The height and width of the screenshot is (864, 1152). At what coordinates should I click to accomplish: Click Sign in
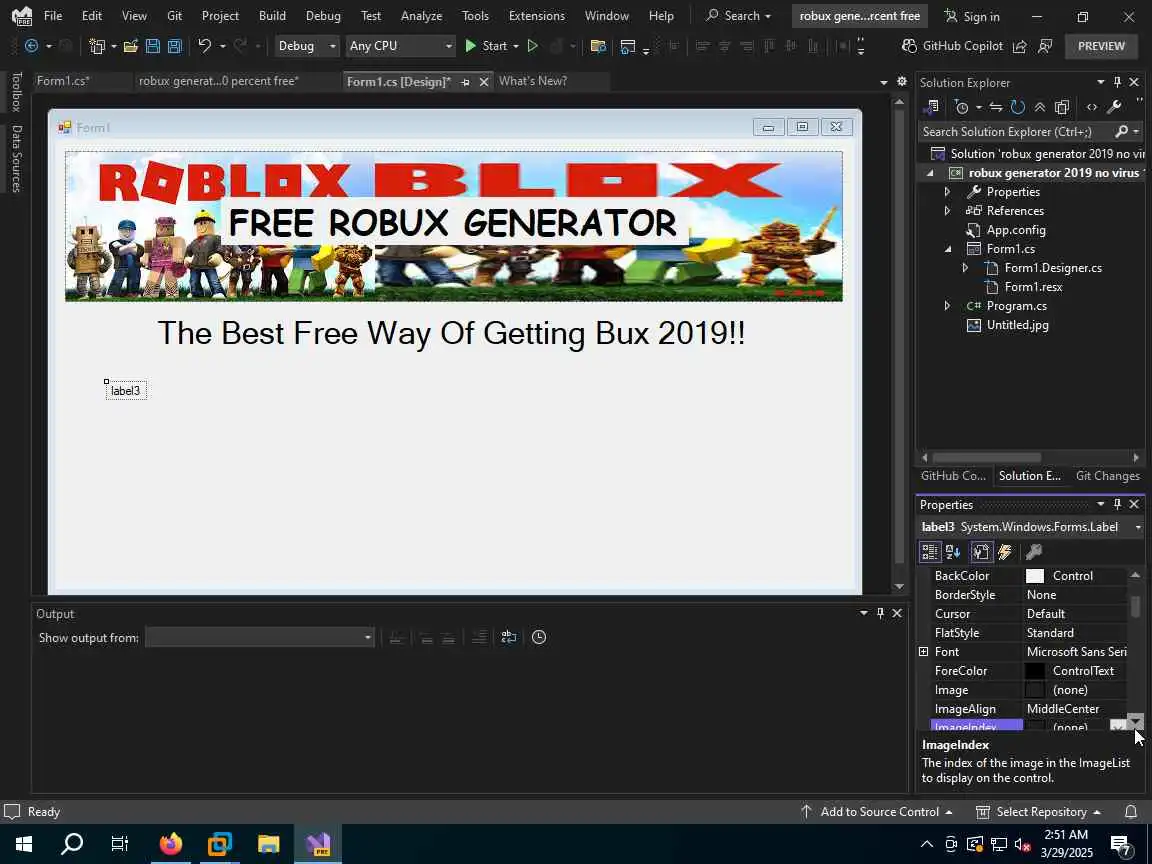coord(971,16)
